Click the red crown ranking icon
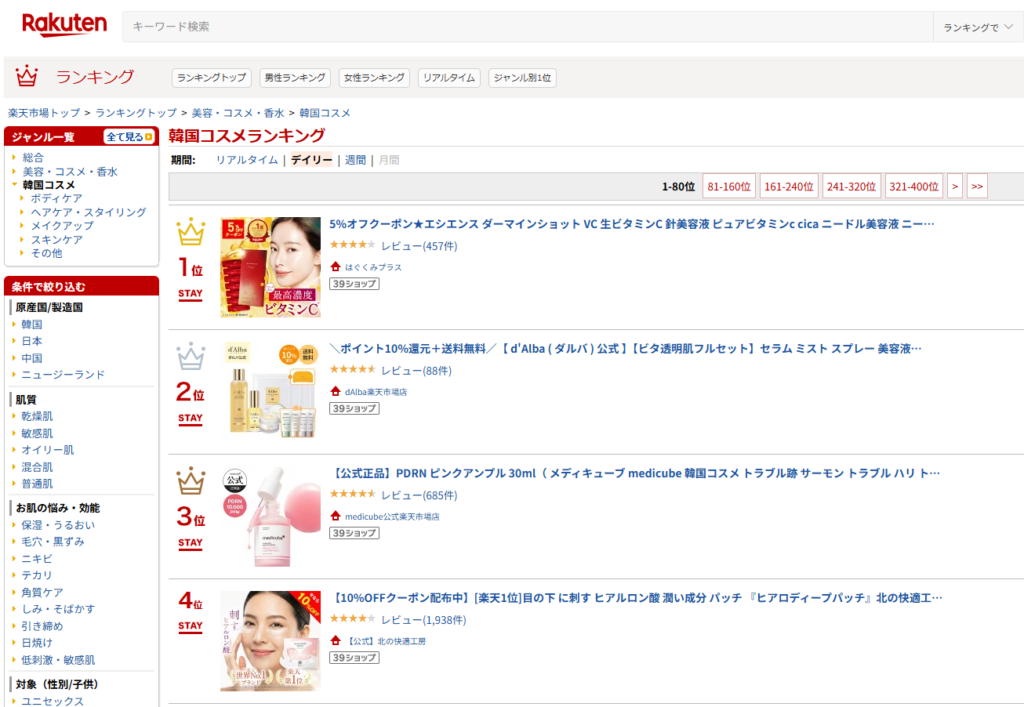This screenshot has width=1024, height=707. pyautogui.click(x=26, y=77)
